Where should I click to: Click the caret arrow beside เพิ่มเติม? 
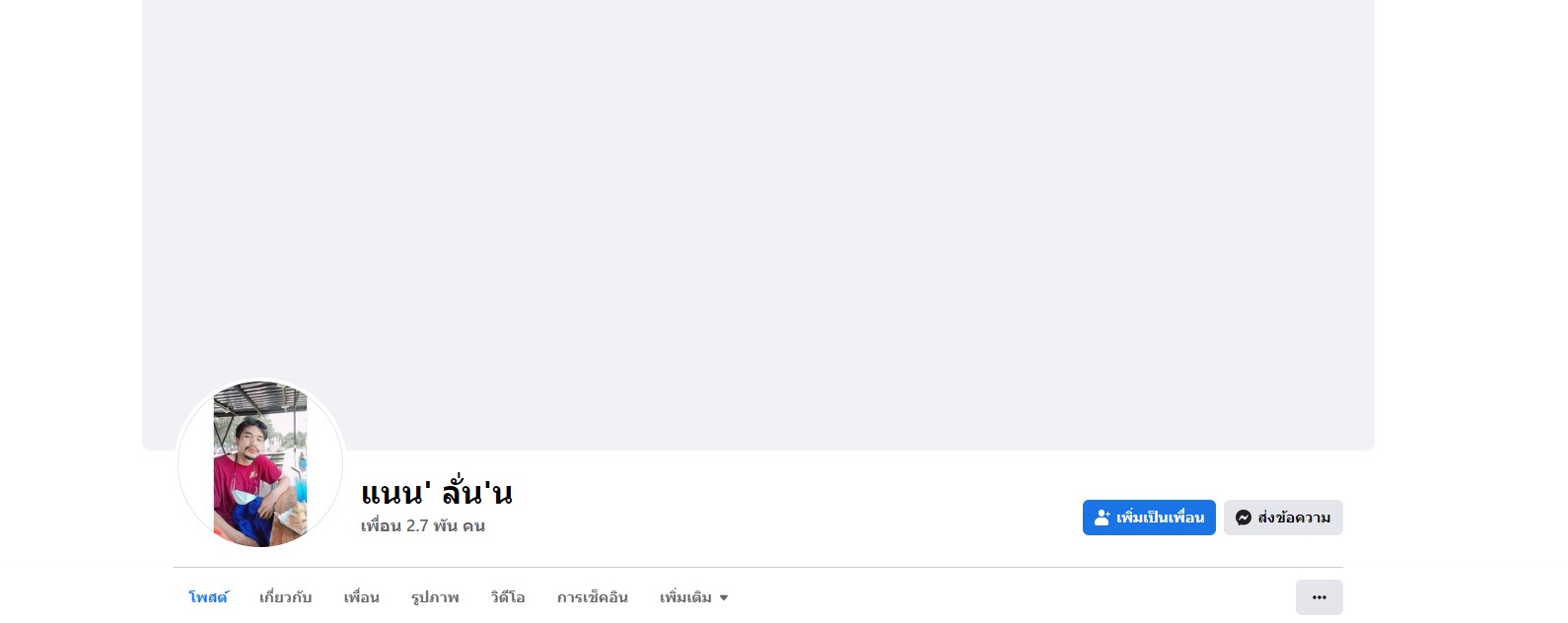(724, 598)
